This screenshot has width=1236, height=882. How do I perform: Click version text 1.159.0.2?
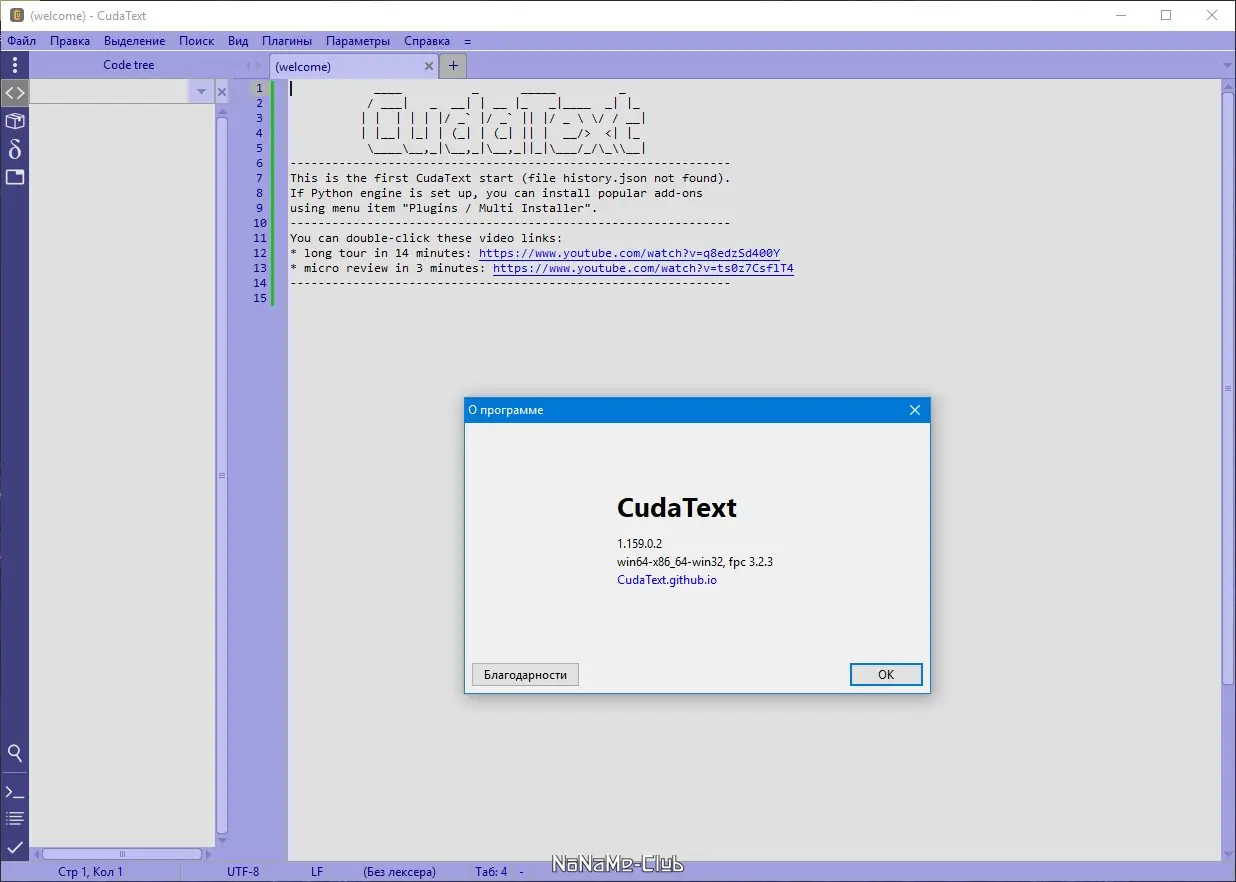point(640,543)
